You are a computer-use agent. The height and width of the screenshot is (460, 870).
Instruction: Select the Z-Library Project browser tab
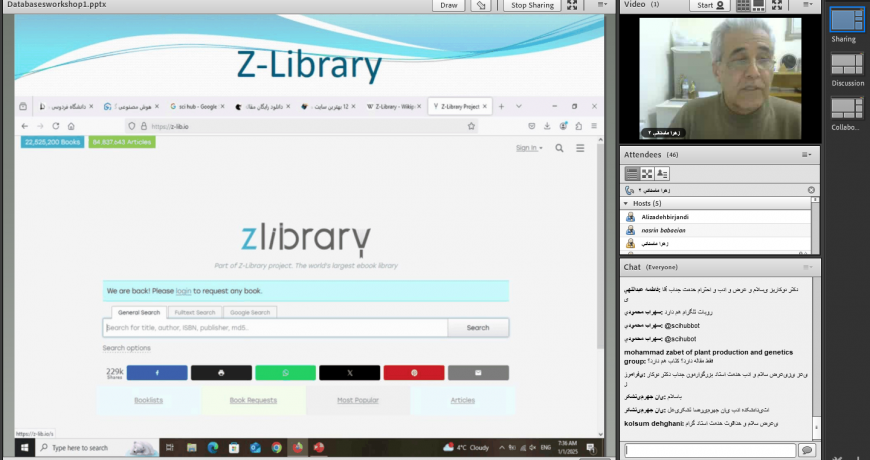[460, 107]
